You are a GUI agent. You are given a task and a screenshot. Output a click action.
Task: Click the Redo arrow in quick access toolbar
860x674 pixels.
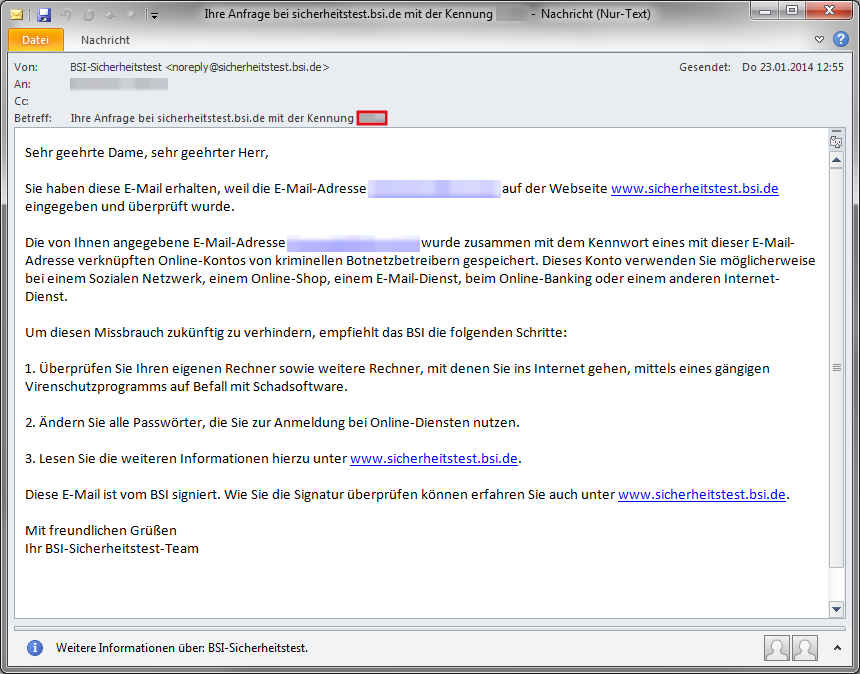(88, 15)
